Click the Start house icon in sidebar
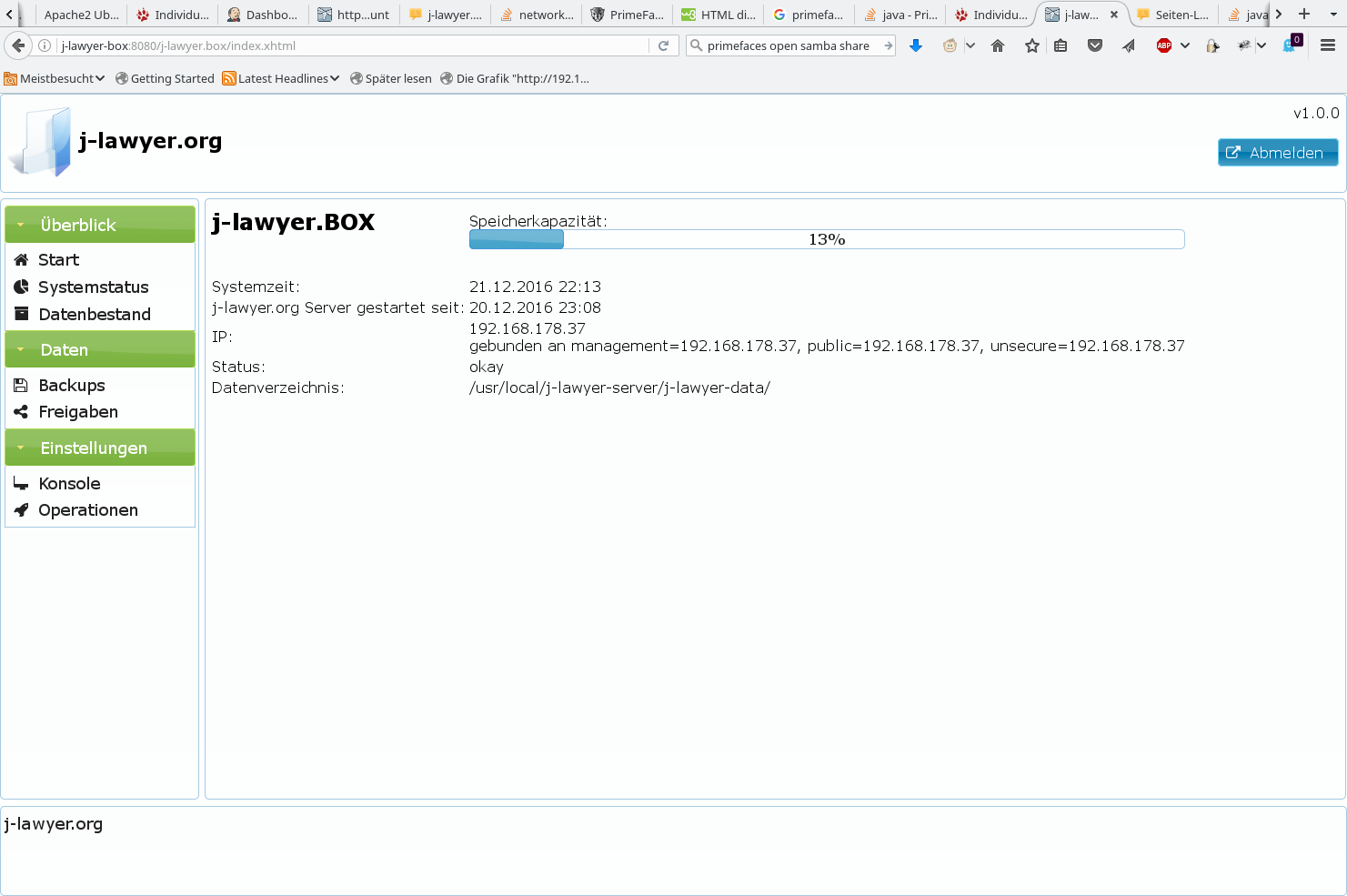Image resolution: width=1347 pixels, height=896 pixels. click(21, 259)
